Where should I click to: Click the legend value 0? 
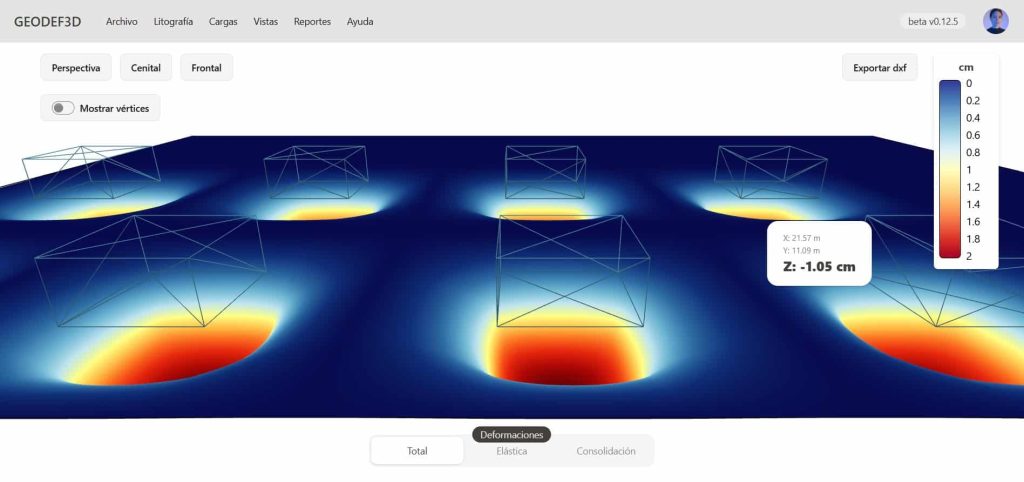[x=968, y=83]
